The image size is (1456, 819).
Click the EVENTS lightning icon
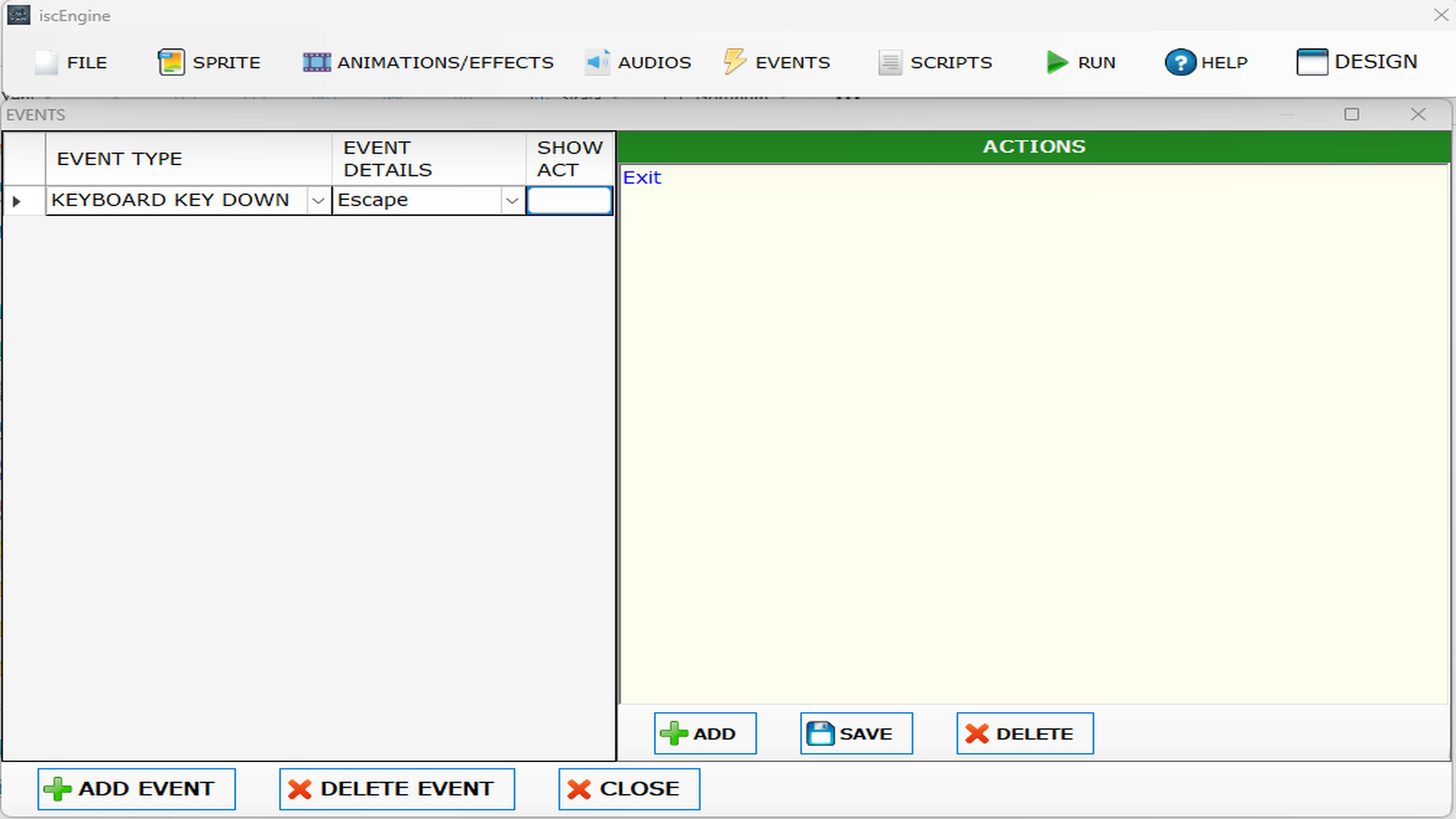click(734, 62)
